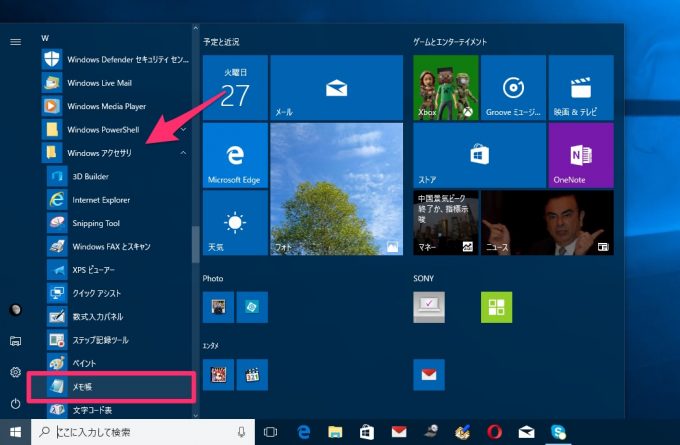Open 数式入力パネル
Image resolution: width=680 pixels, height=445 pixels.
click(x=118, y=317)
